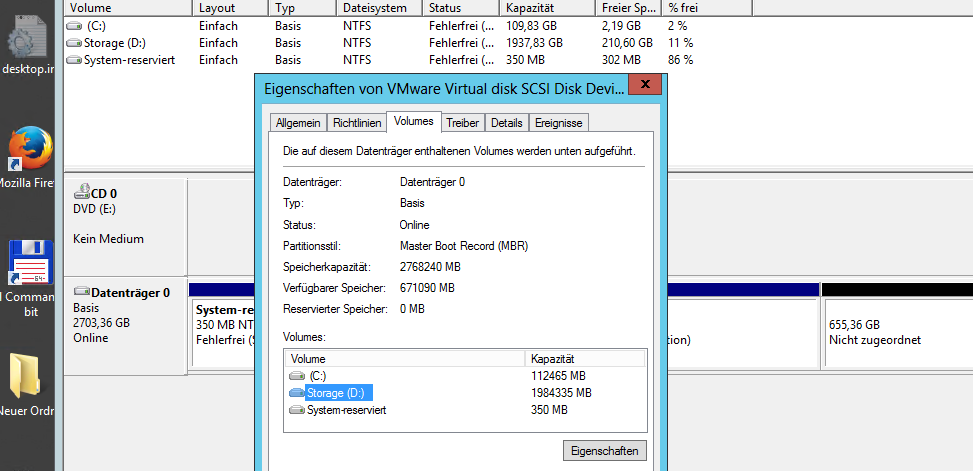Screen dimensions: 973x471
Task: Click the 671090 MB Verfügbarer Speicher value
Action: (x=428, y=288)
